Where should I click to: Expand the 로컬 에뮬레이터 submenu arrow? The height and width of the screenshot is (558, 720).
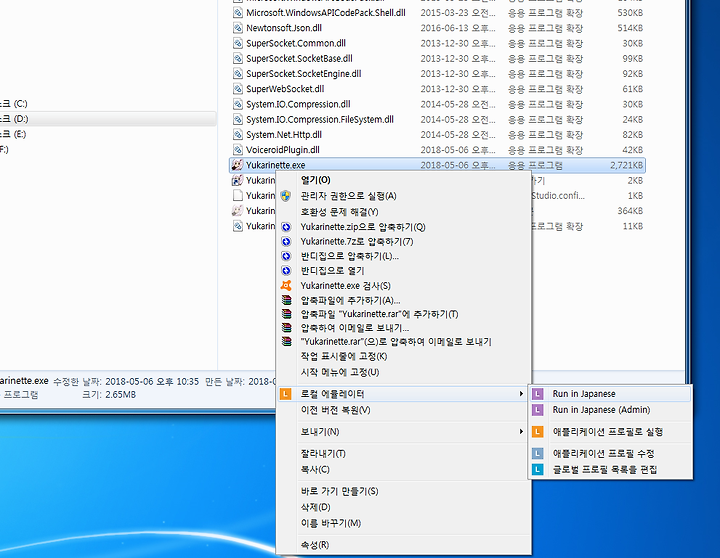tap(521, 394)
